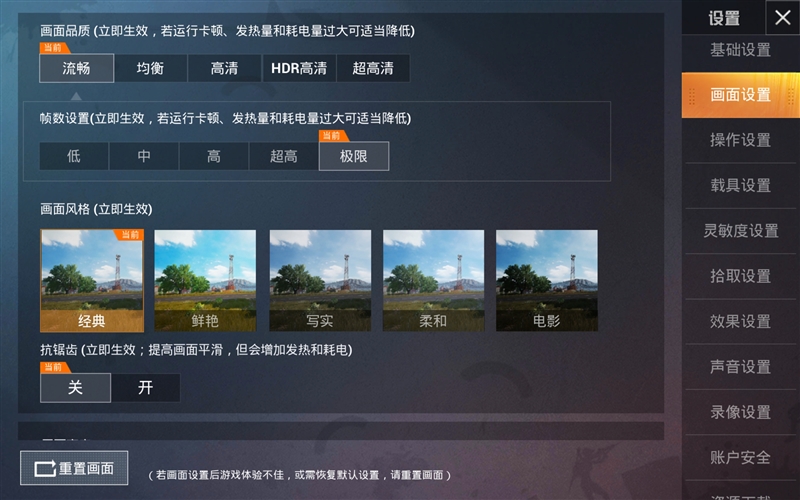Select the 柔和 style thumbnail
This screenshot has height=500, width=800.
tap(434, 281)
